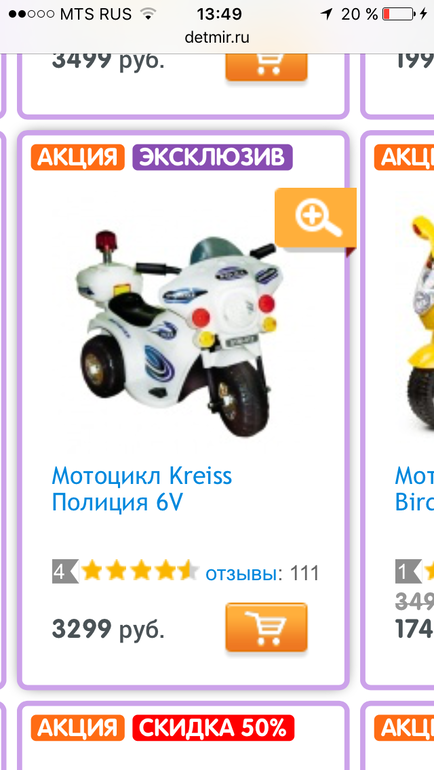This screenshot has height=770, width=434.
Task: Open the Мотоцикл Kreiss Полиция 6V link
Action: coord(142,489)
